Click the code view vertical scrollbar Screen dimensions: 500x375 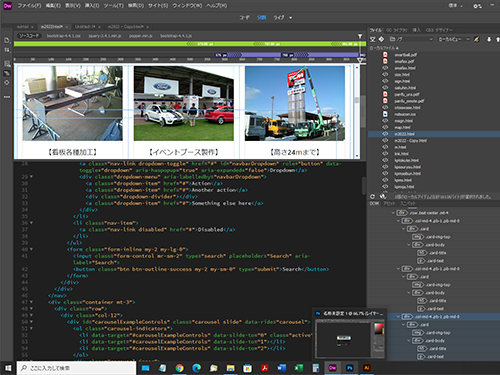(364, 185)
